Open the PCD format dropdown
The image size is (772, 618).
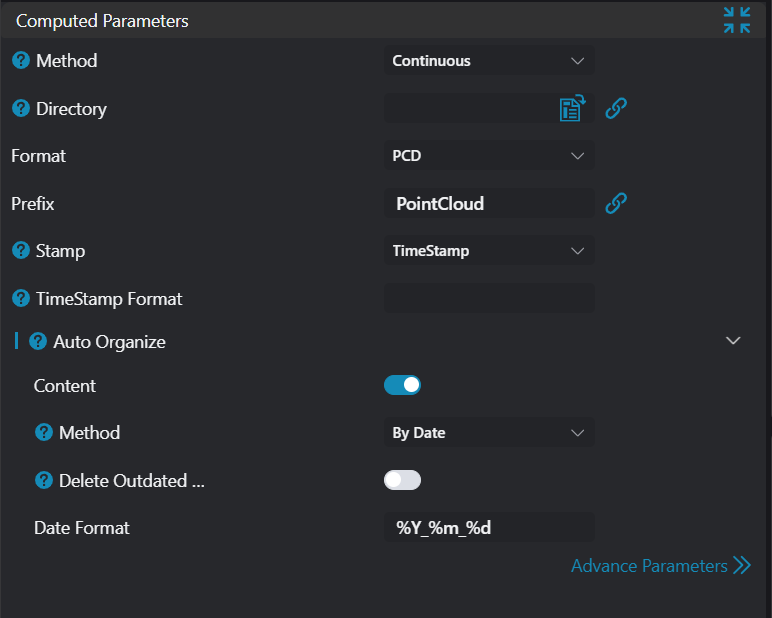coord(489,156)
